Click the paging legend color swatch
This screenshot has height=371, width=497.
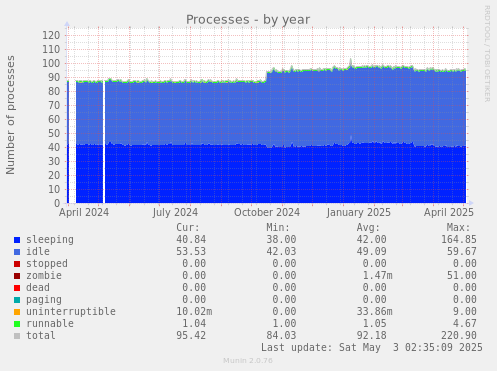click(17, 300)
